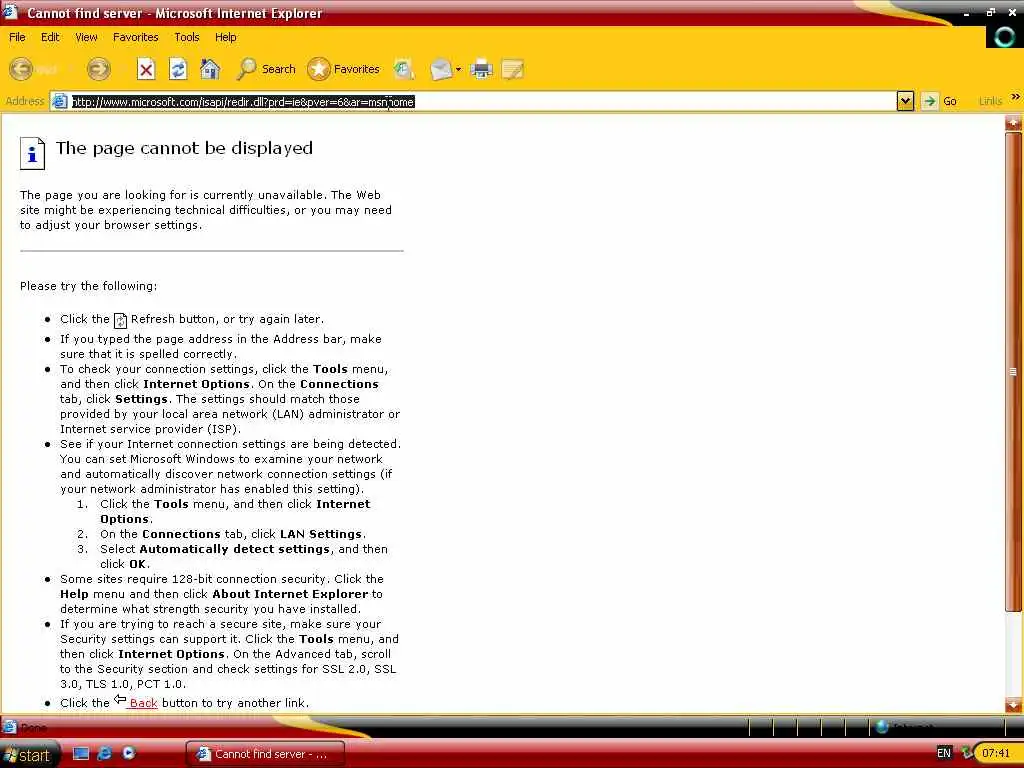Expand the address bar history dropdown

pyautogui.click(x=905, y=101)
